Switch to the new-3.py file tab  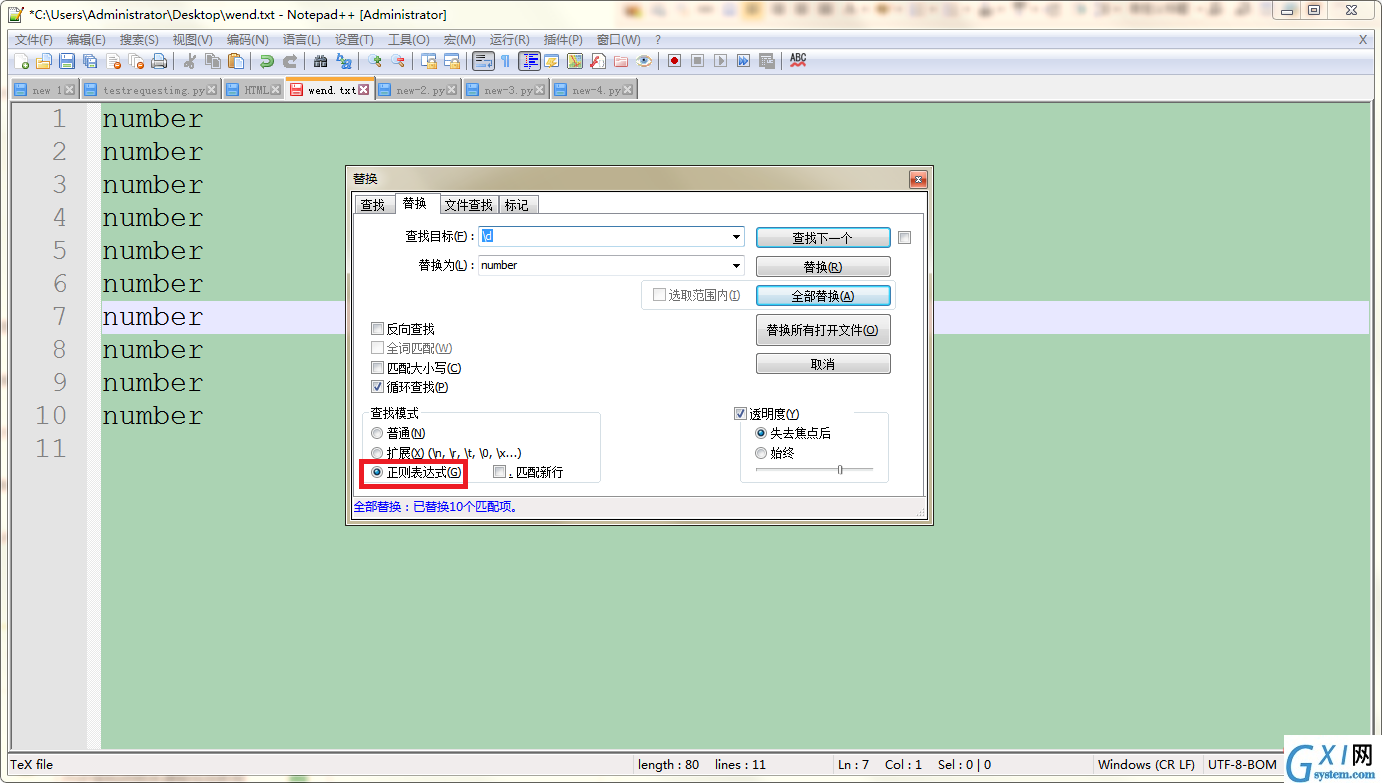[x=506, y=90]
